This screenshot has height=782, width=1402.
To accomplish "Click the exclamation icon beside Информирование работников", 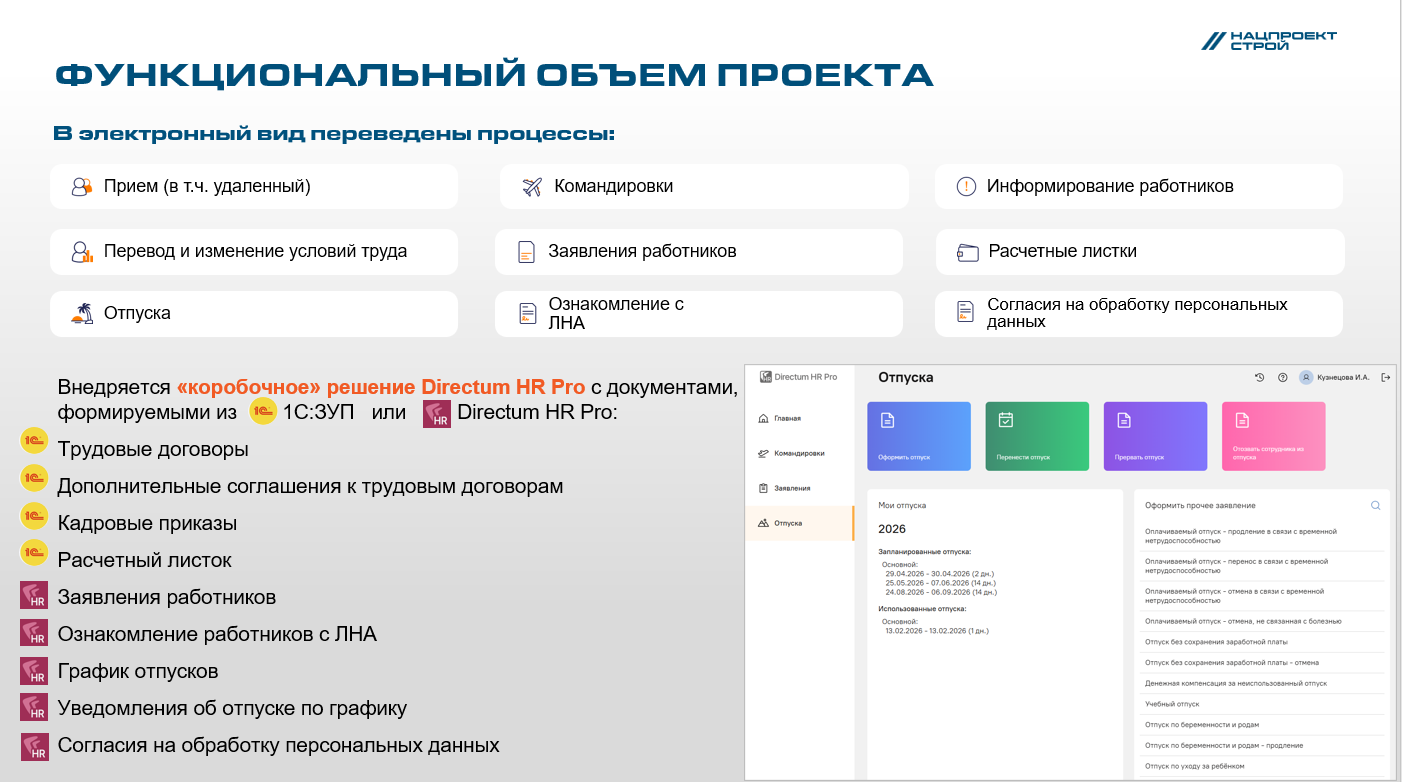I will pyautogui.click(x=966, y=187).
